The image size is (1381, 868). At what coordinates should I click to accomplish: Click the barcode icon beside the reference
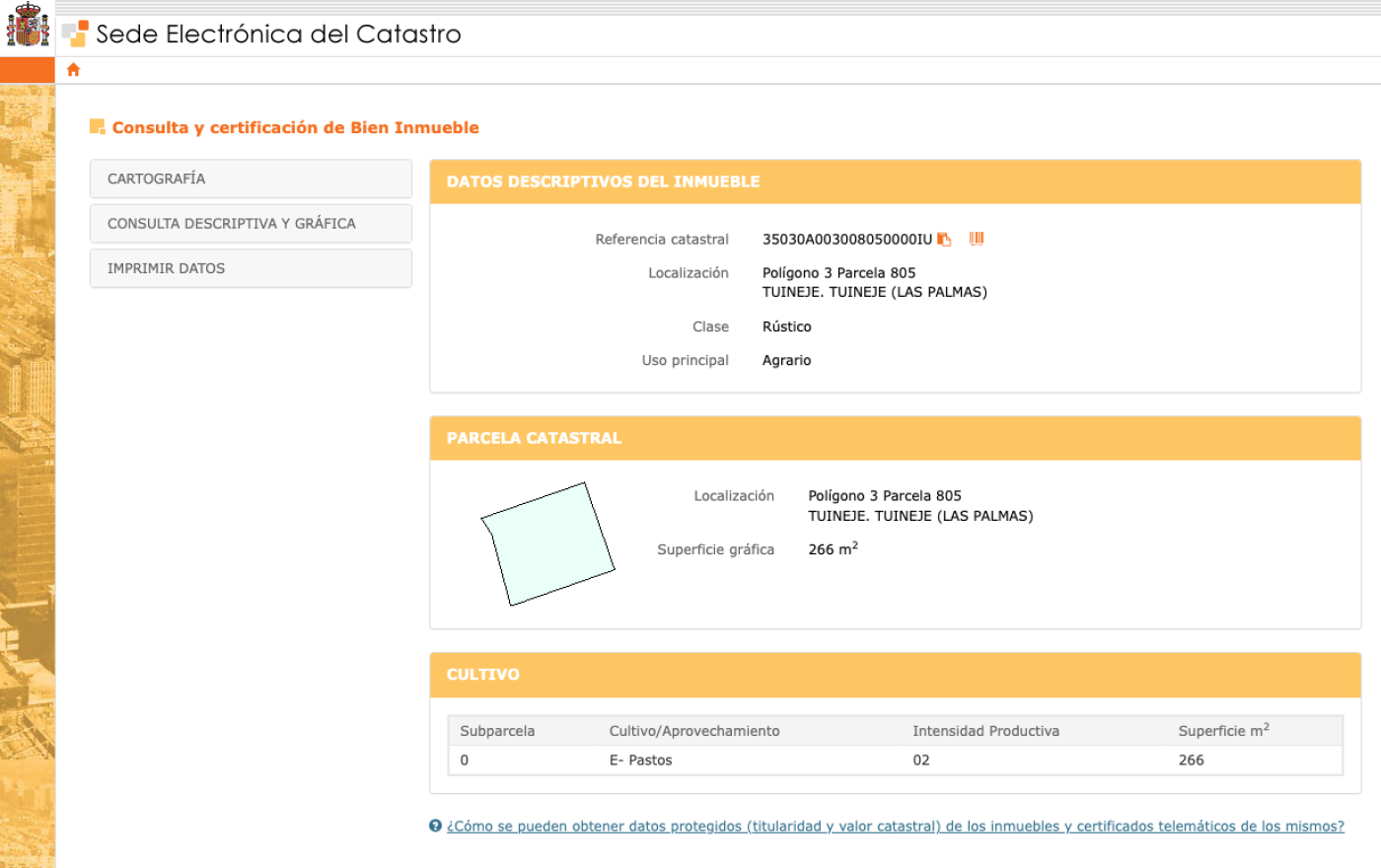tap(977, 239)
